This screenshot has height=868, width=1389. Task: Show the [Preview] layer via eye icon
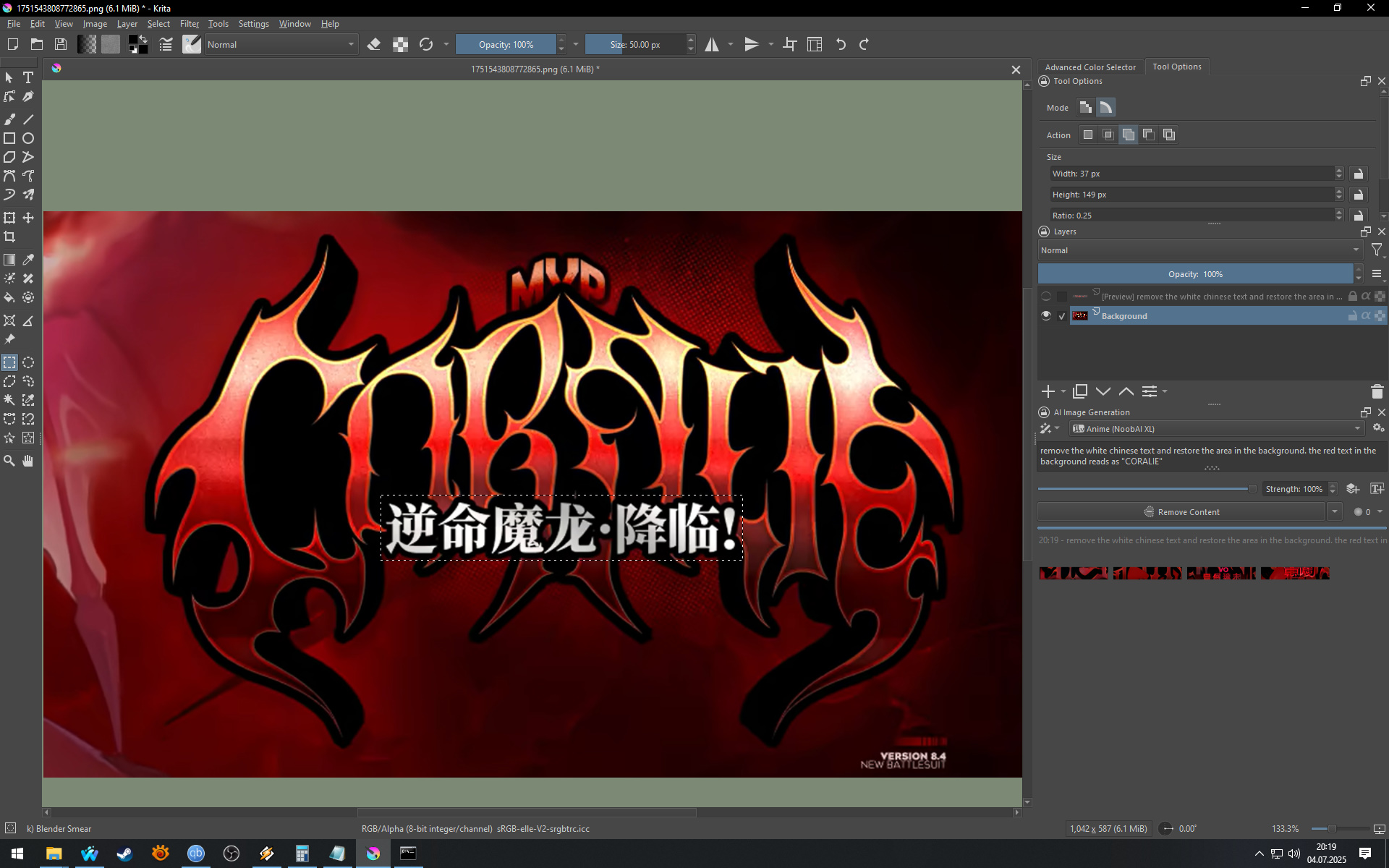pyautogui.click(x=1046, y=297)
